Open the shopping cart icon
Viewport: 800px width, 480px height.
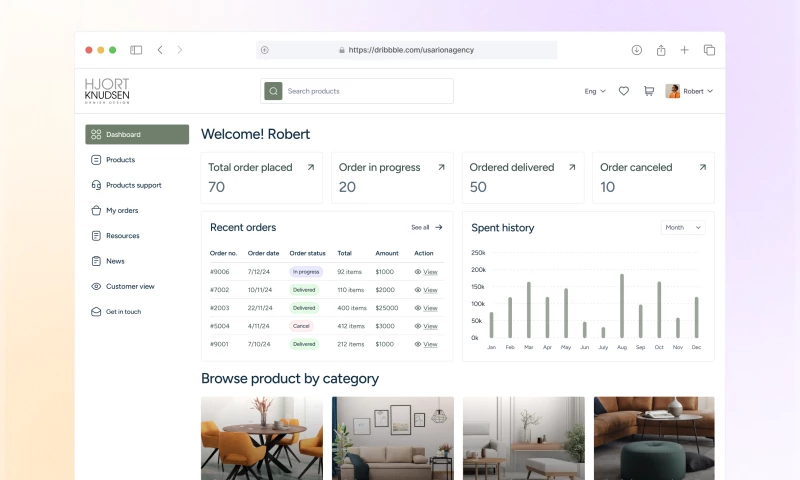[649, 91]
